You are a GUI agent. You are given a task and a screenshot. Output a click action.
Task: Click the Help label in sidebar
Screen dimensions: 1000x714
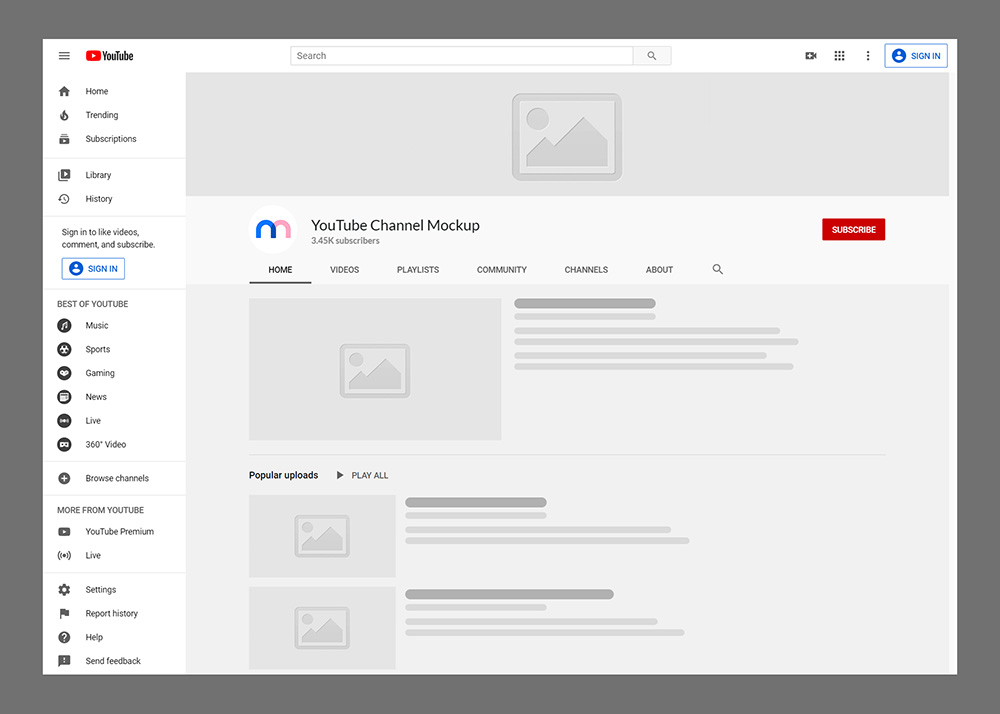coord(94,638)
